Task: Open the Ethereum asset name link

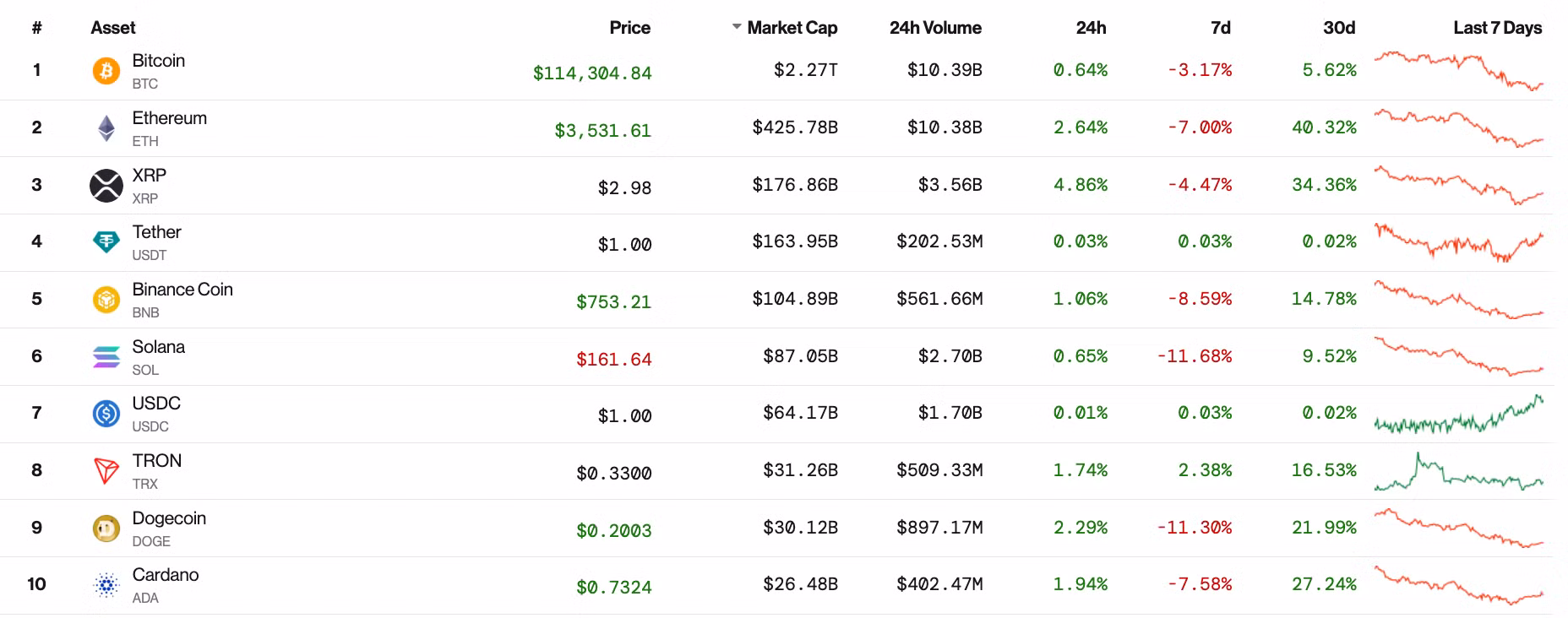Action: coord(169,118)
